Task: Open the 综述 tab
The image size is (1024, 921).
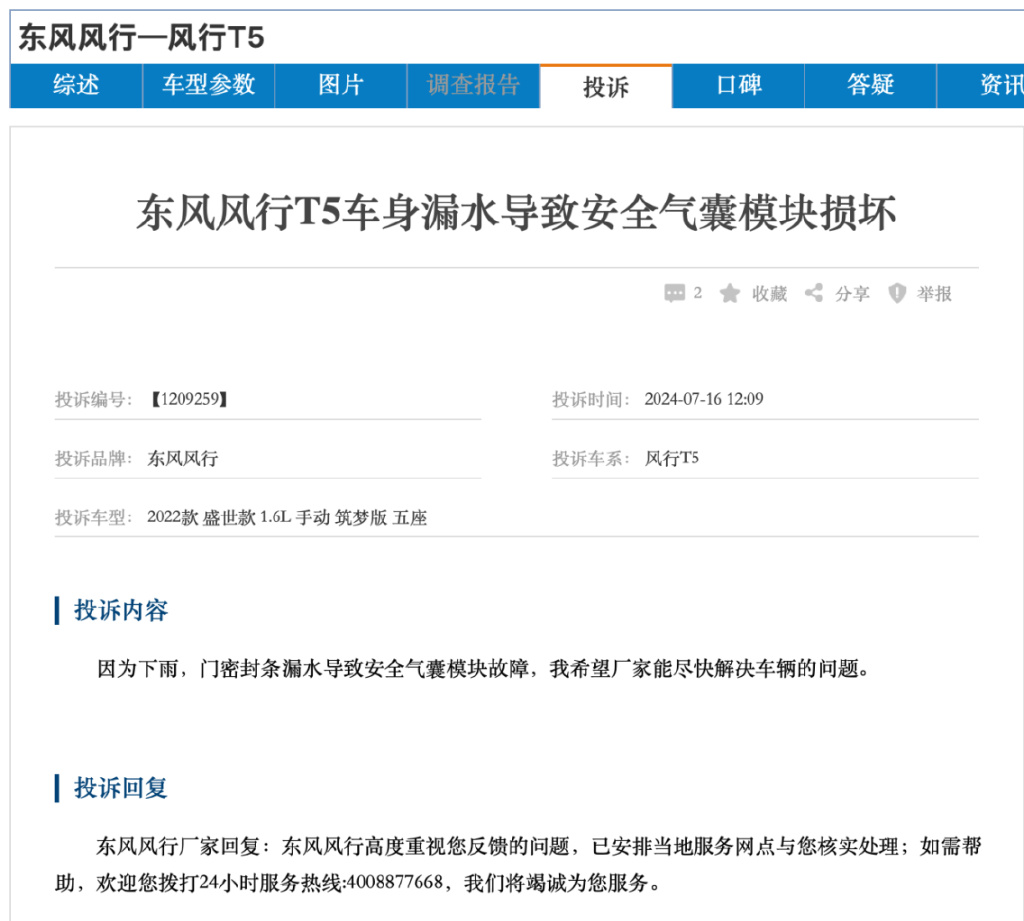Action: (x=76, y=86)
